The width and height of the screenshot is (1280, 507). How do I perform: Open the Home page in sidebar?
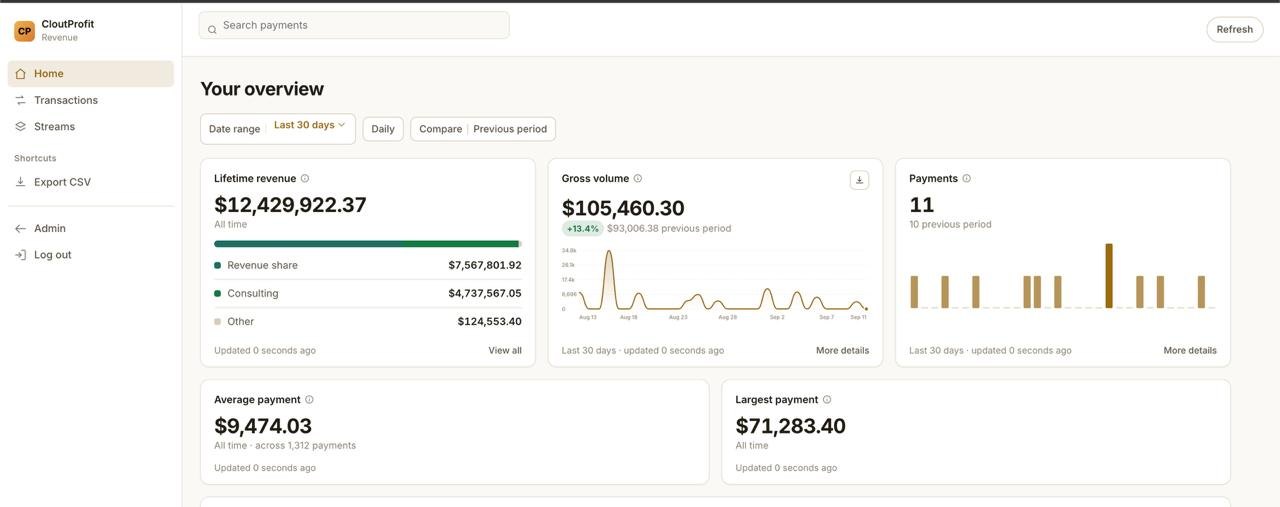click(x=91, y=74)
